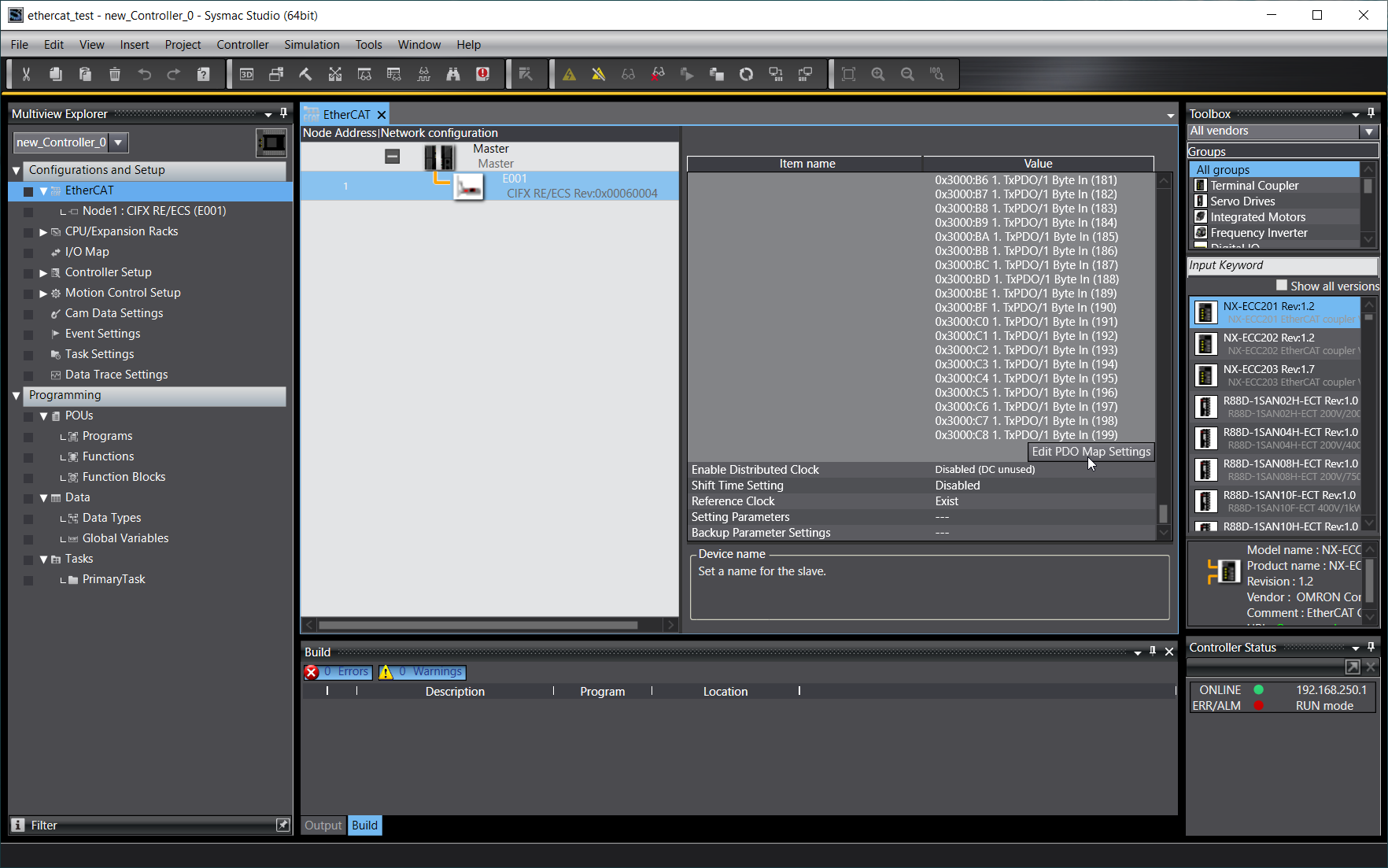
Task: Open the 3D visualizer toolbar icon
Action: pos(246,74)
